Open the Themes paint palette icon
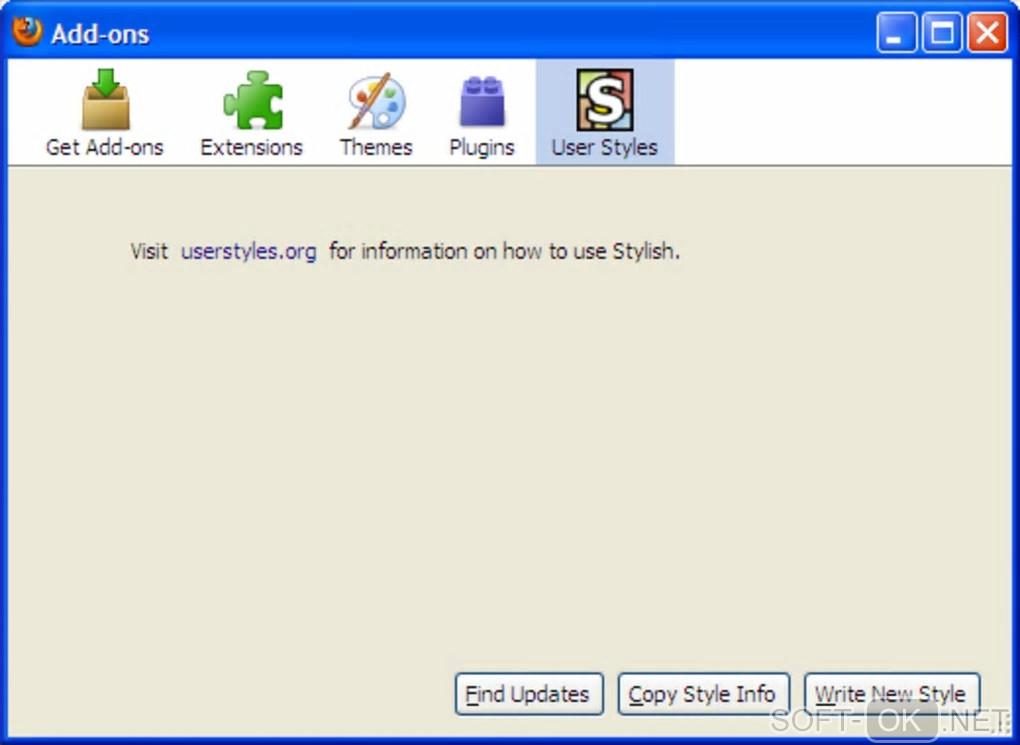Viewport: 1020px width, 745px height. [377, 101]
